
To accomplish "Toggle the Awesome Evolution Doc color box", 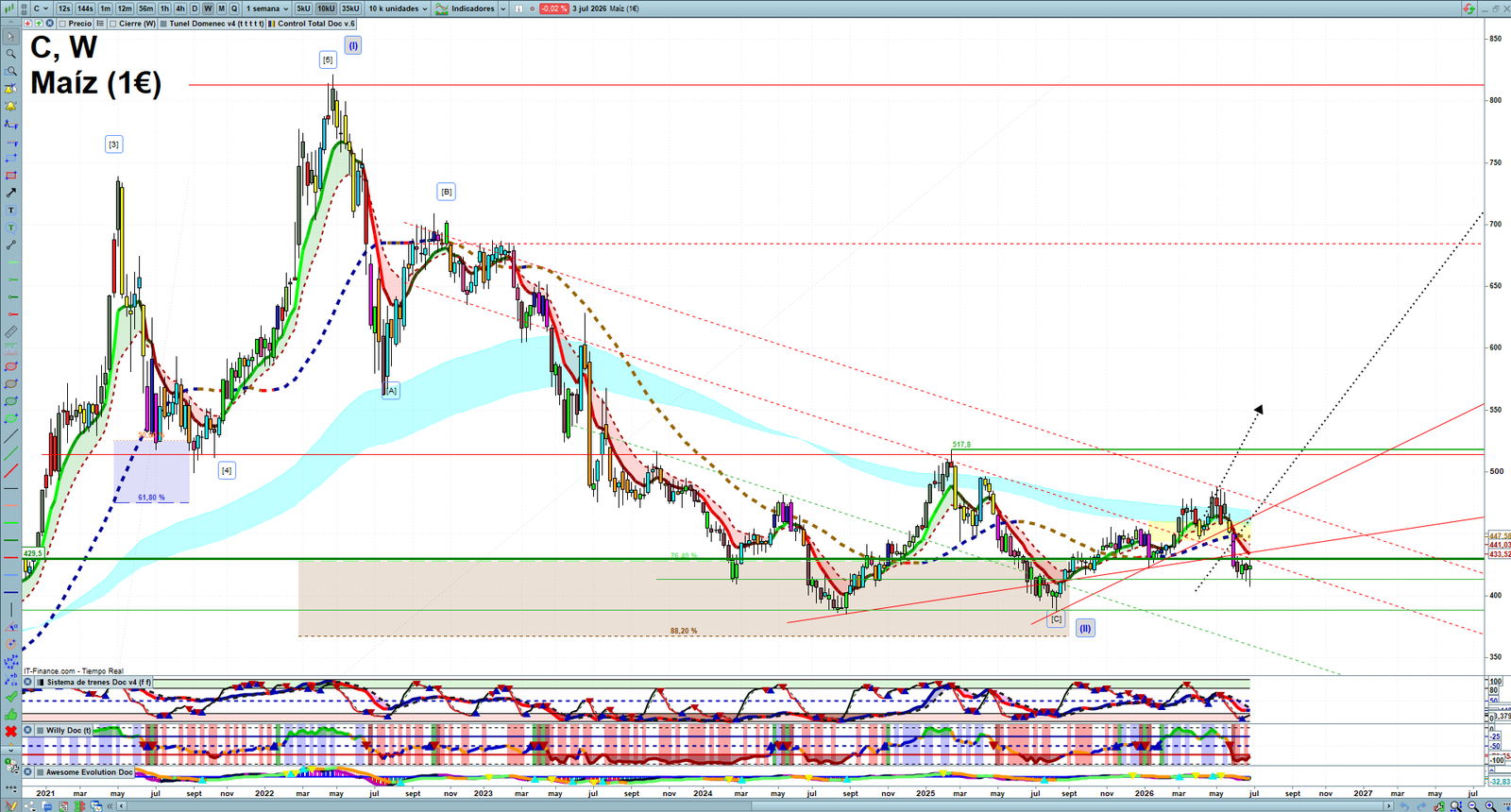I will pos(41,772).
